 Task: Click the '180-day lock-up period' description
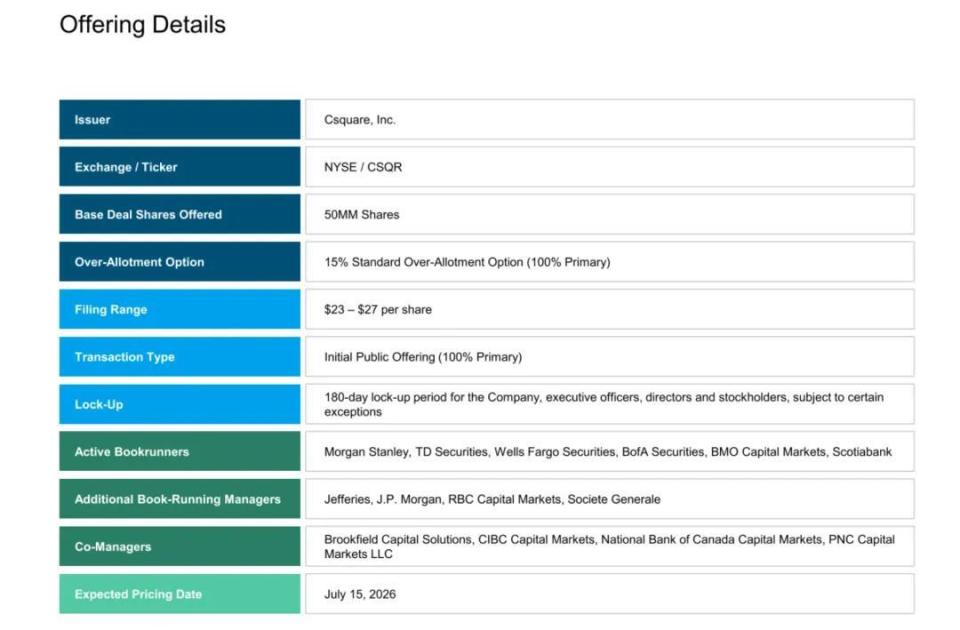click(604, 405)
